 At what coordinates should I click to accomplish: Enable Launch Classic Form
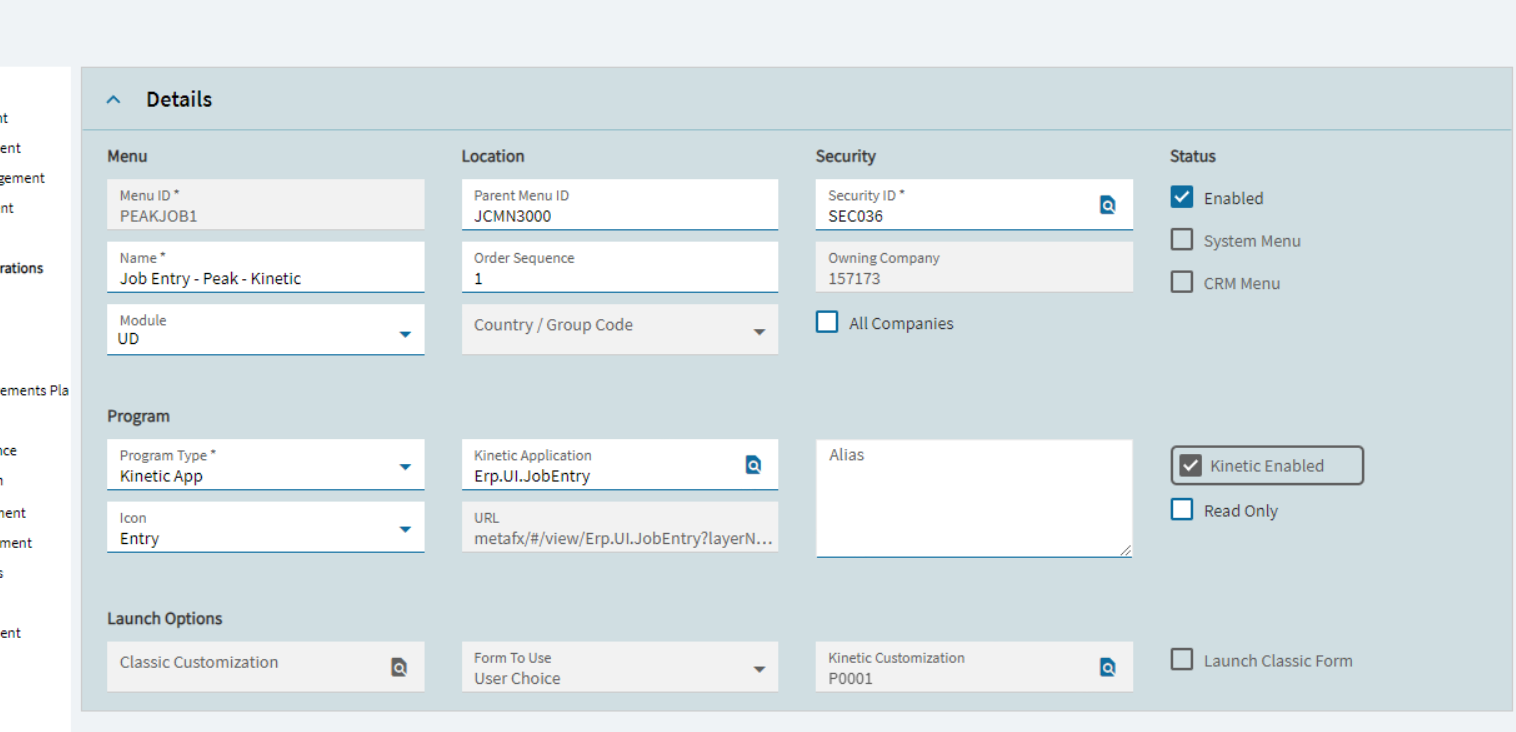point(1181,659)
